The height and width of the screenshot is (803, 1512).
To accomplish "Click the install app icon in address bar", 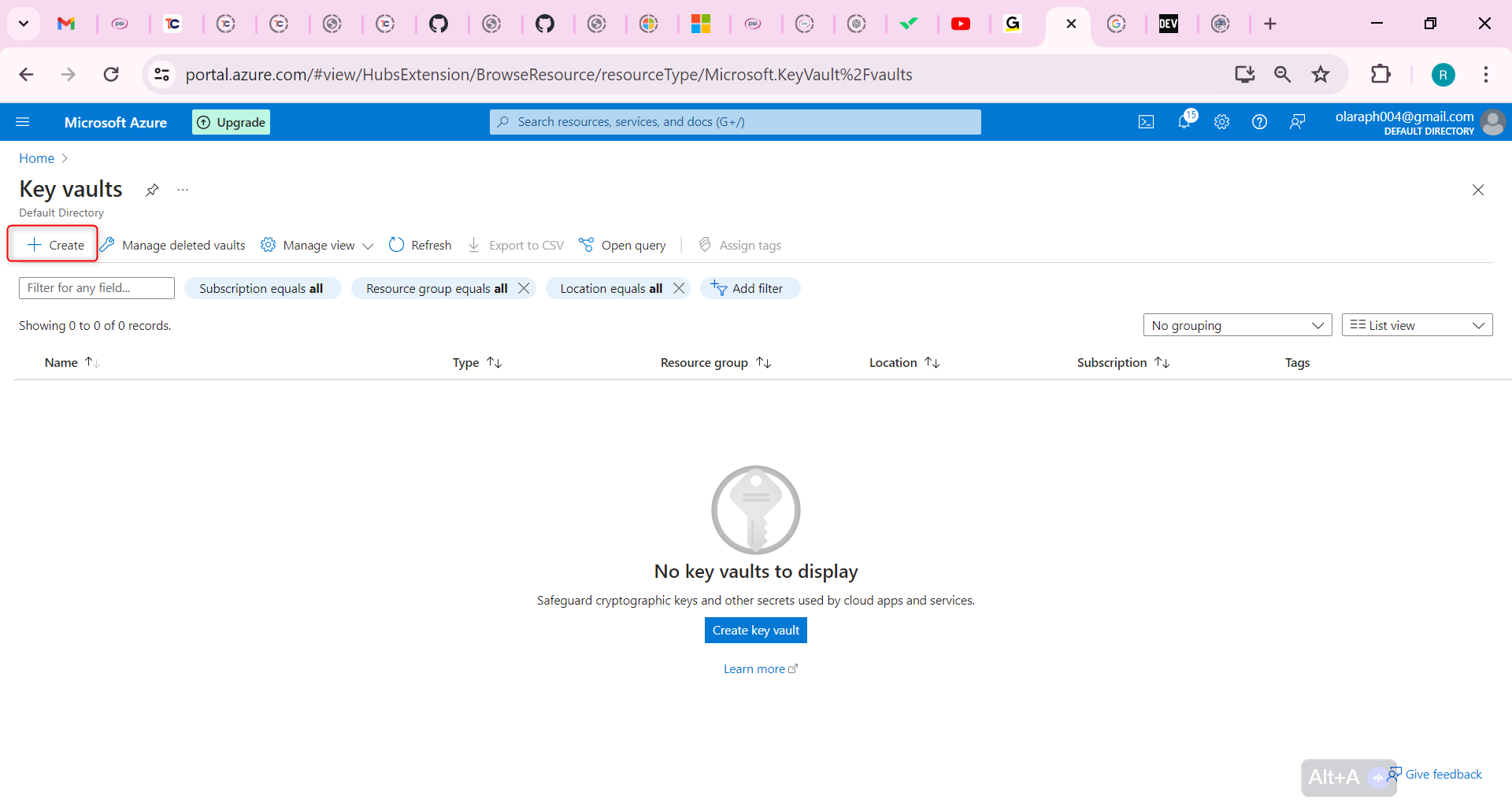I will 1245,75.
